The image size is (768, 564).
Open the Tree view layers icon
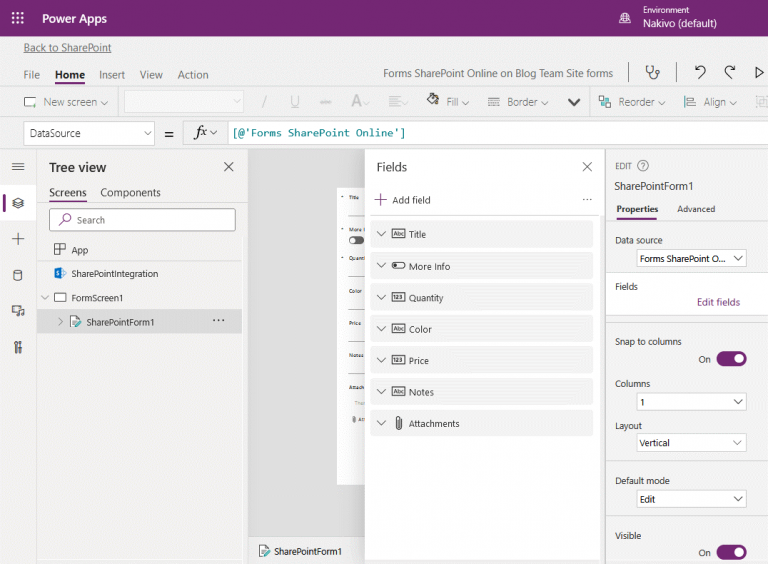(18, 203)
